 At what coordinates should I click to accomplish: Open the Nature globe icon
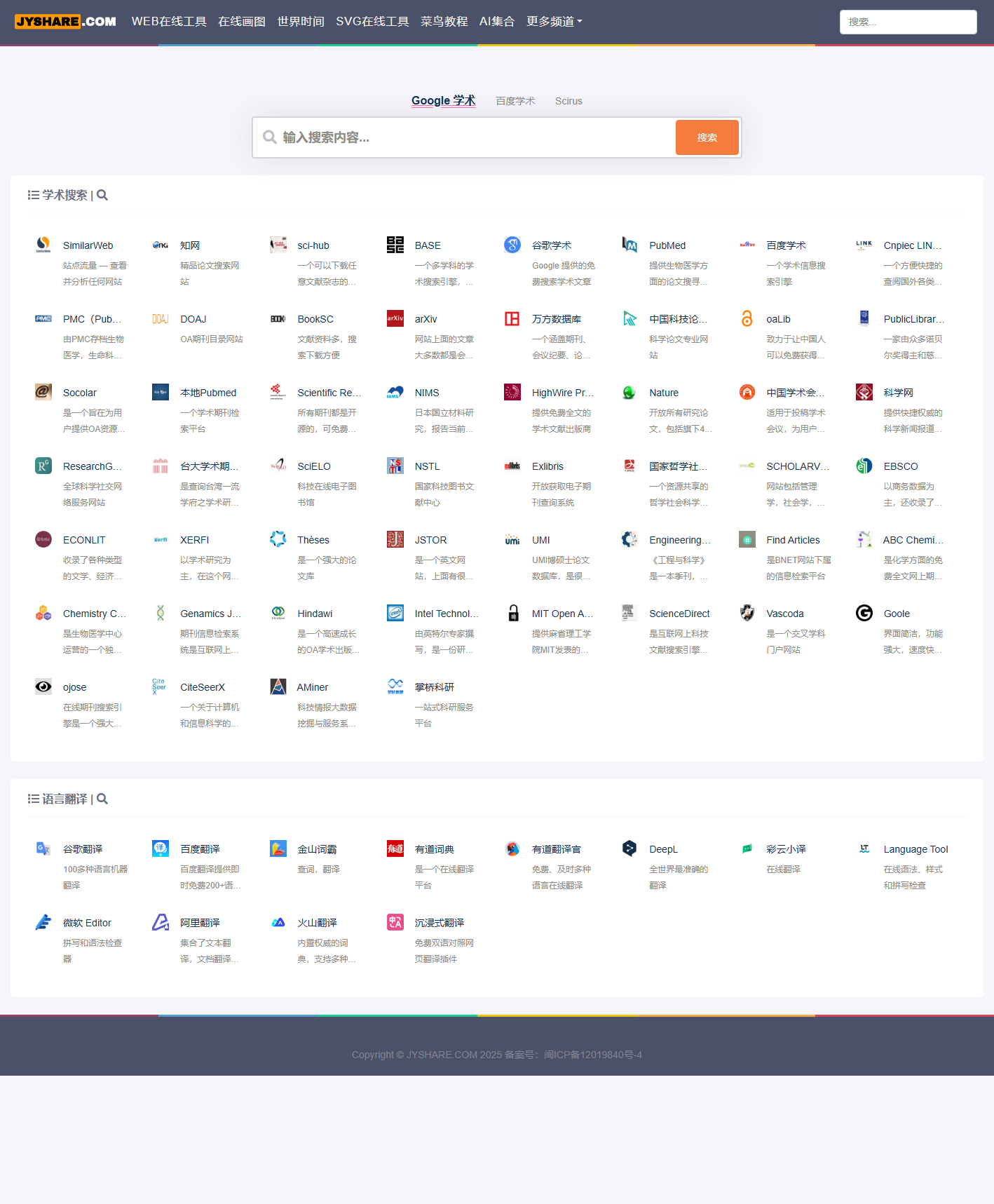coord(629,392)
